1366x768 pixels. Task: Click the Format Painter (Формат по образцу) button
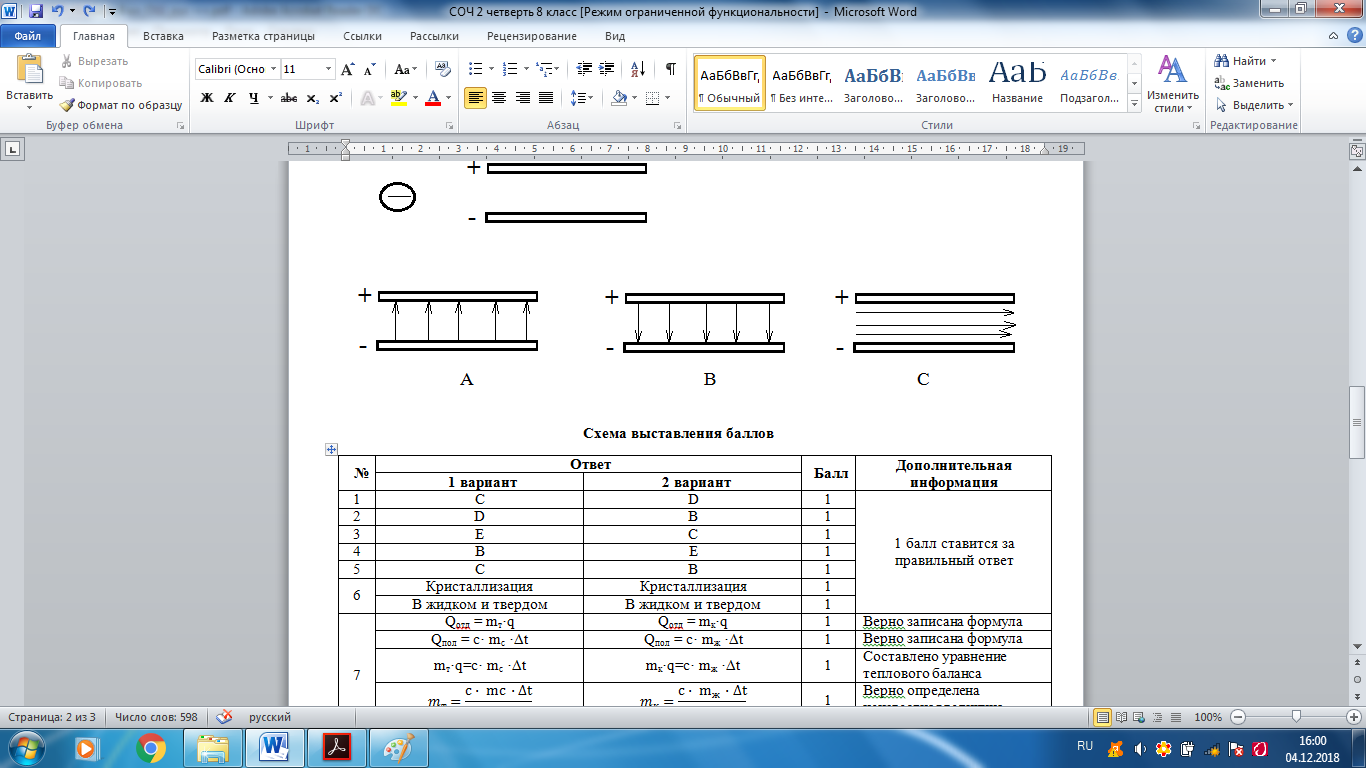tap(120, 104)
